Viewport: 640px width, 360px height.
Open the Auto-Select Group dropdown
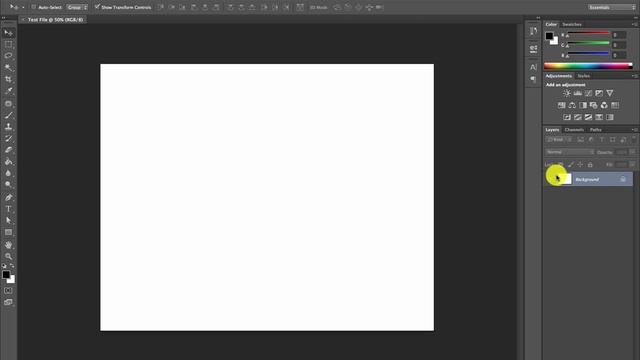(x=77, y=7)
